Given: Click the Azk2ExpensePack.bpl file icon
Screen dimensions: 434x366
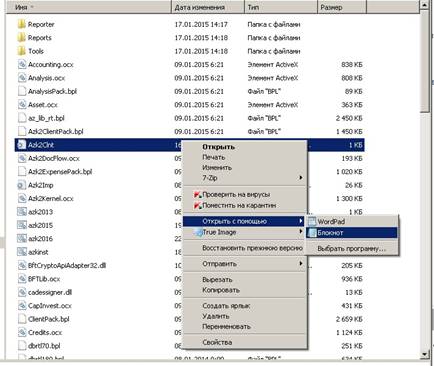Looking at the screenshot, I should tap(22, 171).
